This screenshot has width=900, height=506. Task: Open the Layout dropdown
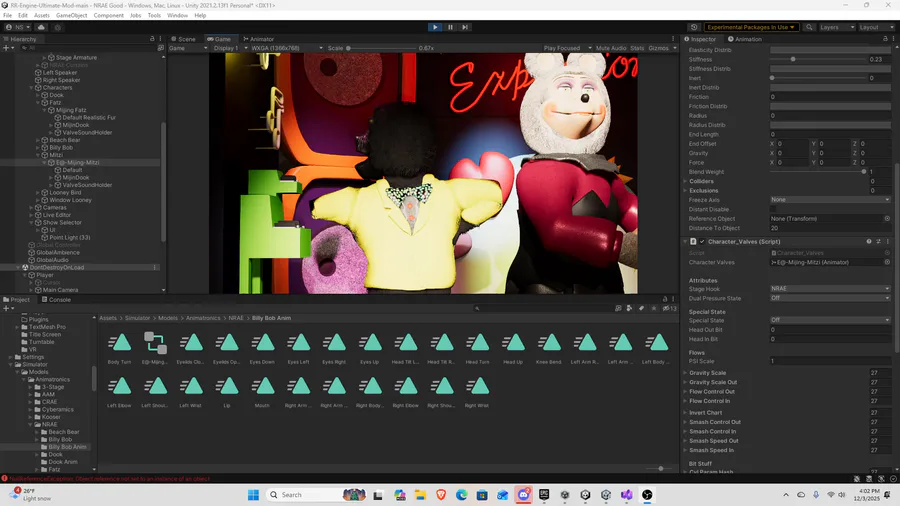point(876,27)
